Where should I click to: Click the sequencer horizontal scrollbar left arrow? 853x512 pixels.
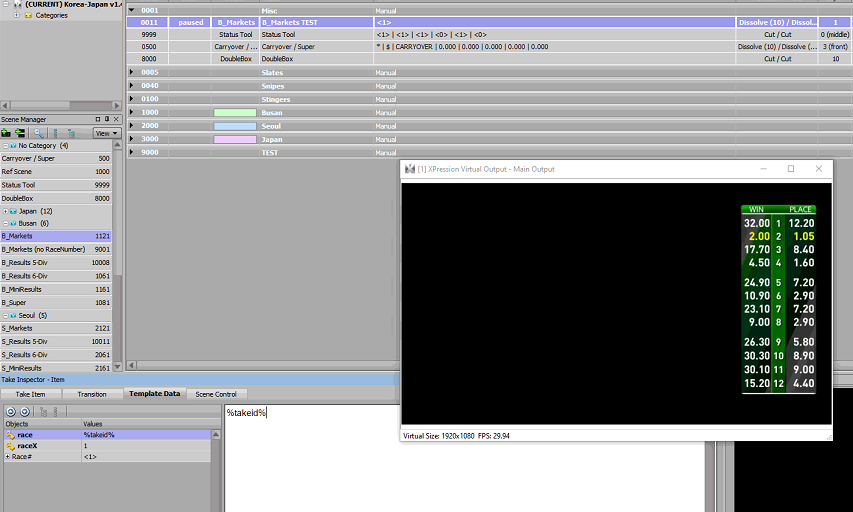coord(131,365)
